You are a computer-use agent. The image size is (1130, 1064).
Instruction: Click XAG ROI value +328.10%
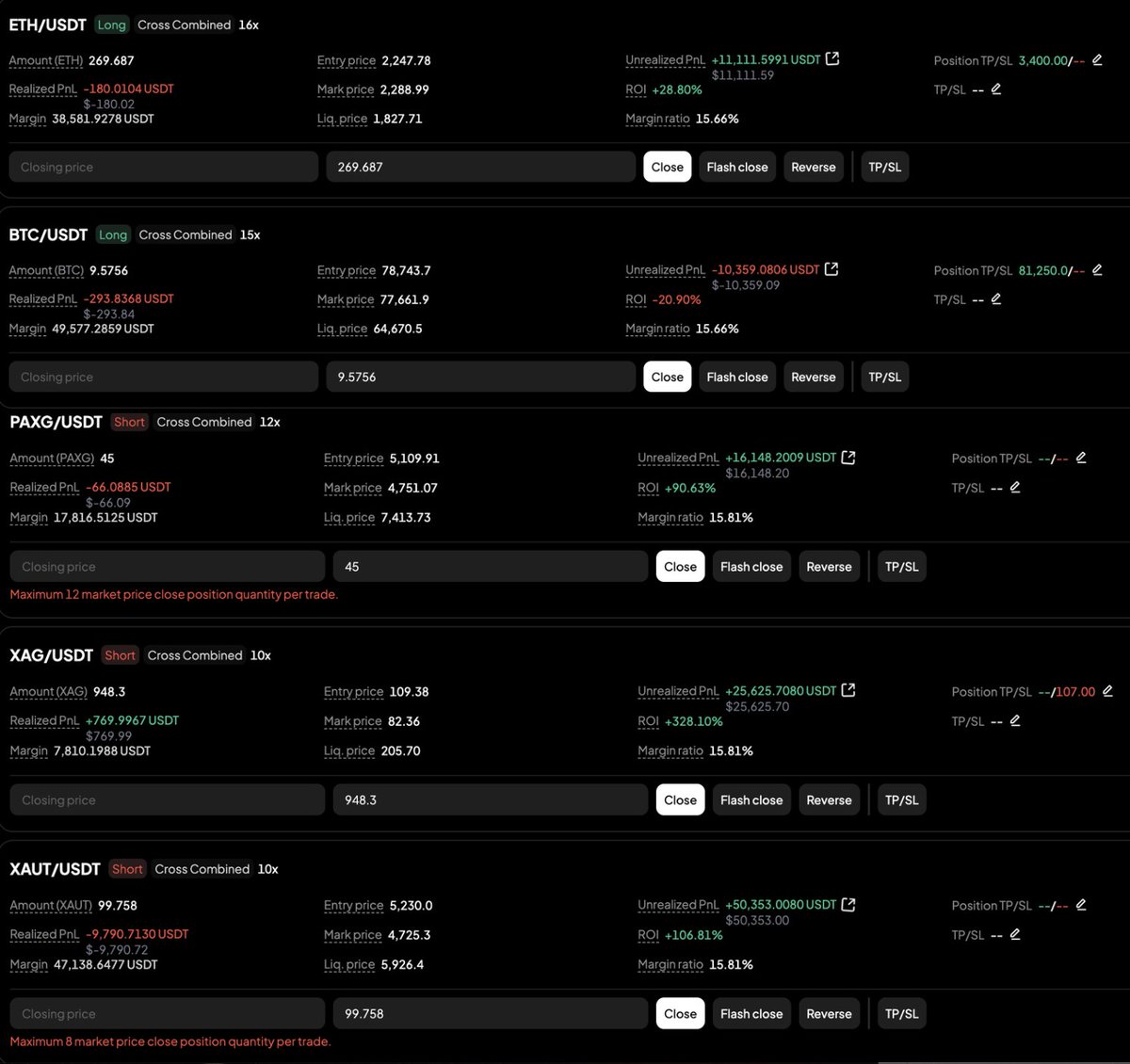pyautogui.click(x=694, y=721)
